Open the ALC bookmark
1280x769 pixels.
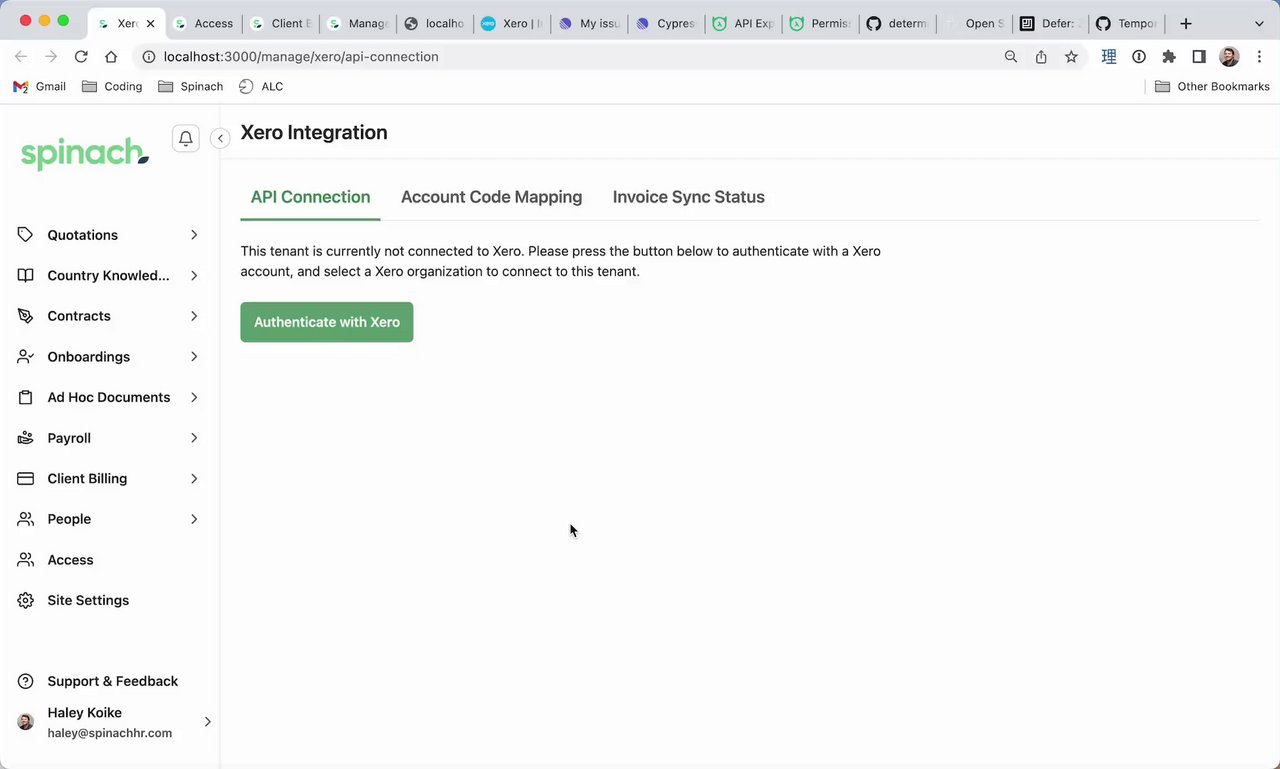point(261,87)
